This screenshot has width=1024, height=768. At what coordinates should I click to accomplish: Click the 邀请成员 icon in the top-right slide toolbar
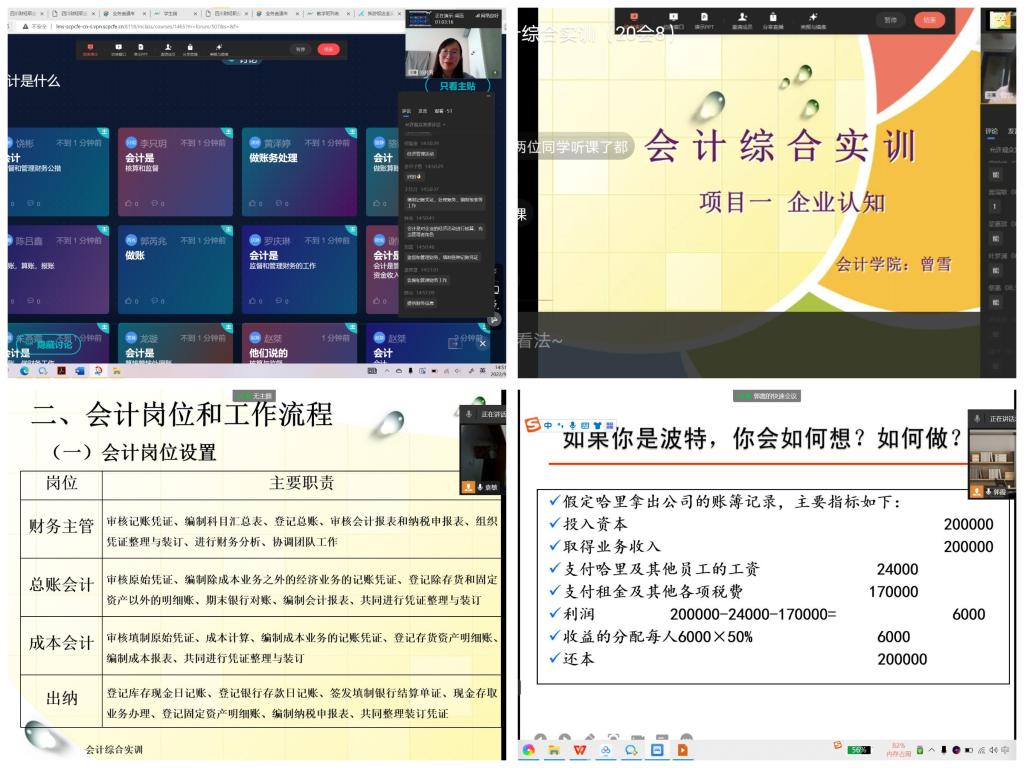[741, 20]
